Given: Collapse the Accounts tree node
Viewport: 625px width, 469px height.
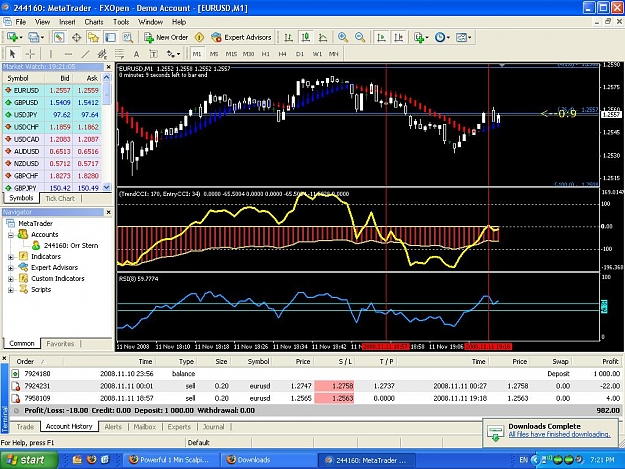Looking at the screenshot, I should pyautogui.click(x=11, y=235).
